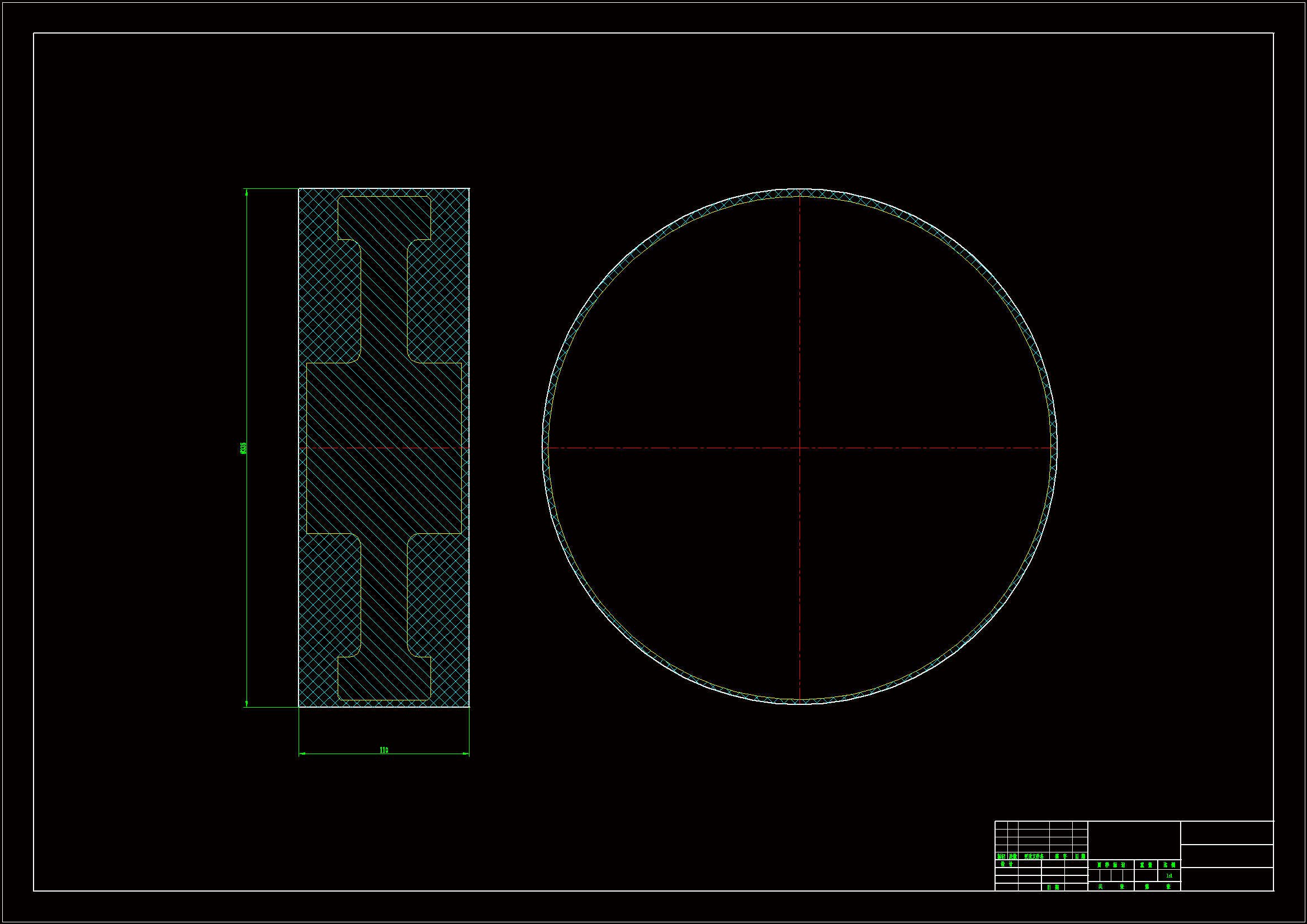Screen dimensions: 1307x924
Task: Click the circle's center crosshair intersection
Action: click(x=799, y=448)
